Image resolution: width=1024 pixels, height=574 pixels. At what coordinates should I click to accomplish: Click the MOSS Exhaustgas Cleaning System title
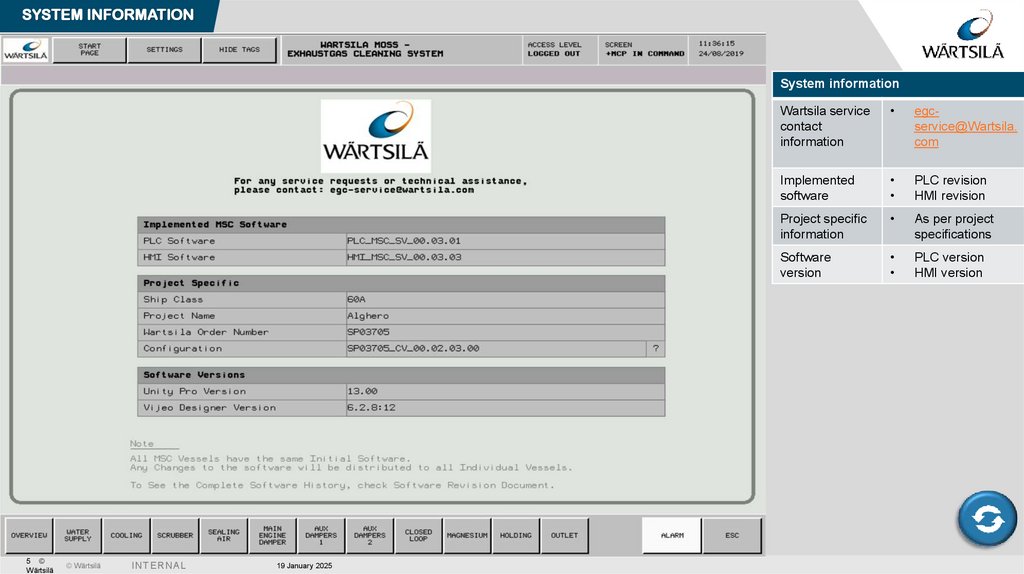coord(365,50)
